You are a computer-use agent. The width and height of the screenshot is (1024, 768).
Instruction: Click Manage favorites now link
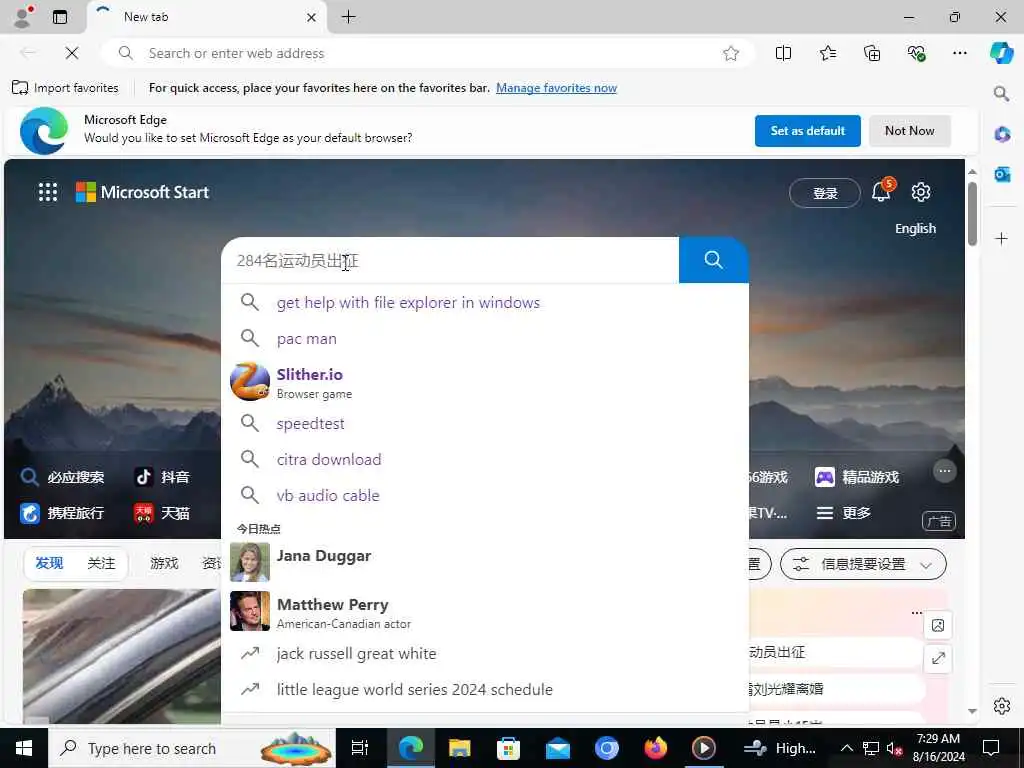[x=556, y=88]
